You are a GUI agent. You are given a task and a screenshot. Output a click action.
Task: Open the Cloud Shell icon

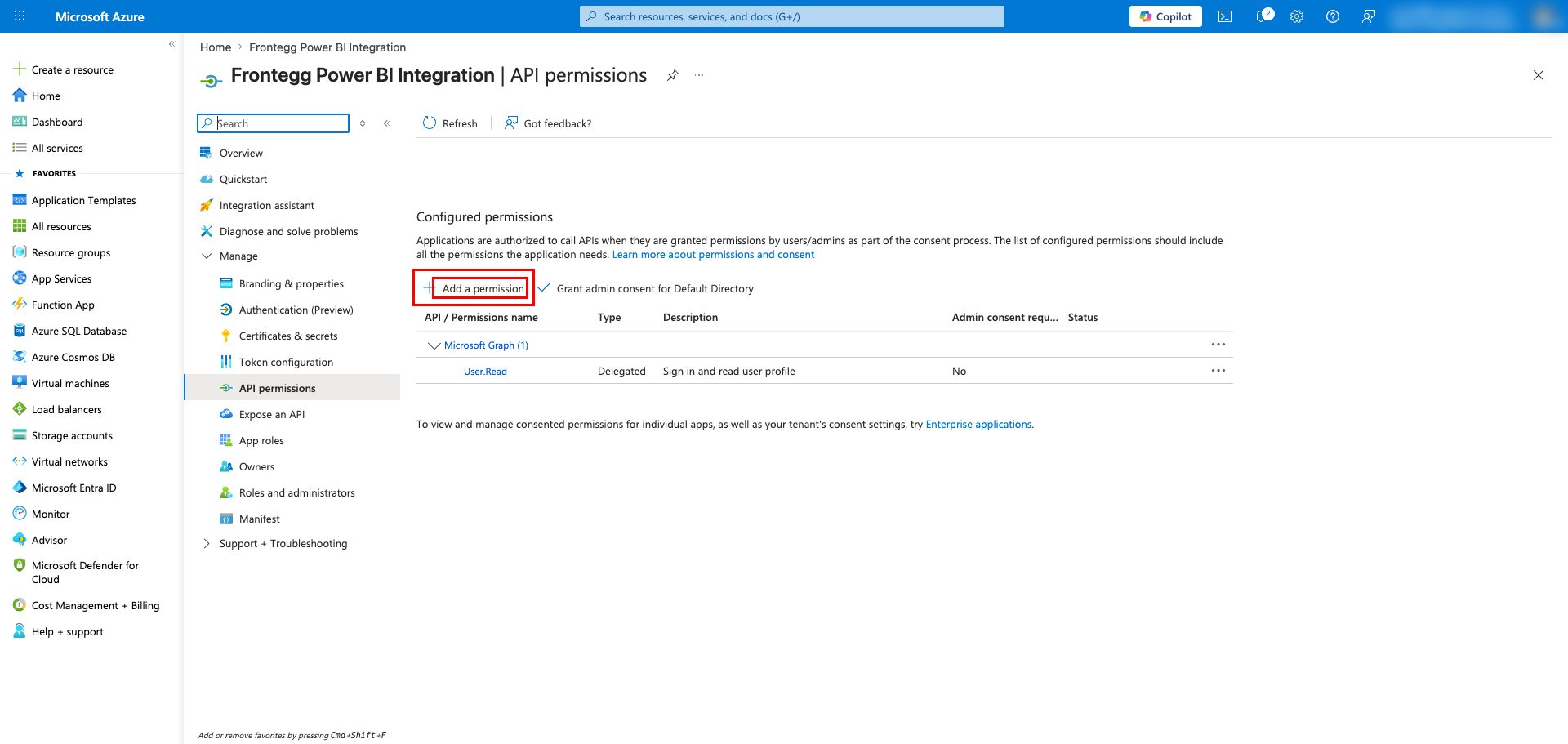tap(1225, 16)
